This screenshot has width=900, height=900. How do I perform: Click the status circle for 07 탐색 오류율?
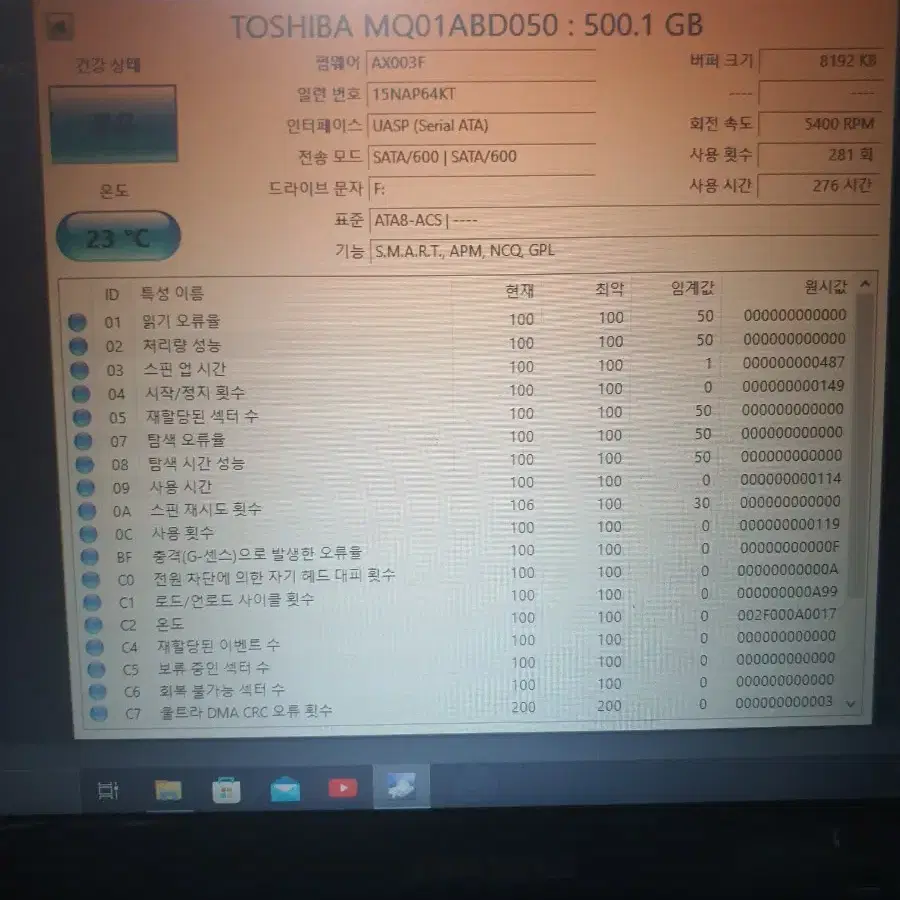(83, 441)
